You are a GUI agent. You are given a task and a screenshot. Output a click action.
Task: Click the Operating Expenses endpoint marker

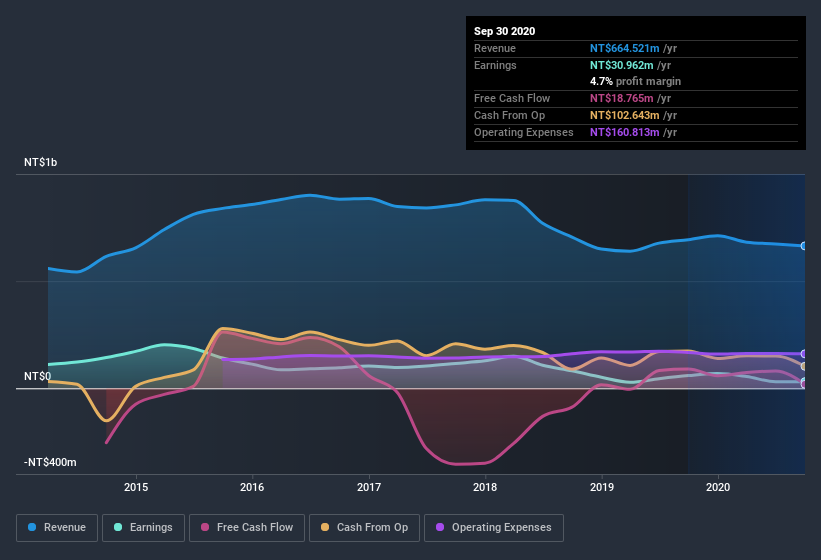pos(803,354)
